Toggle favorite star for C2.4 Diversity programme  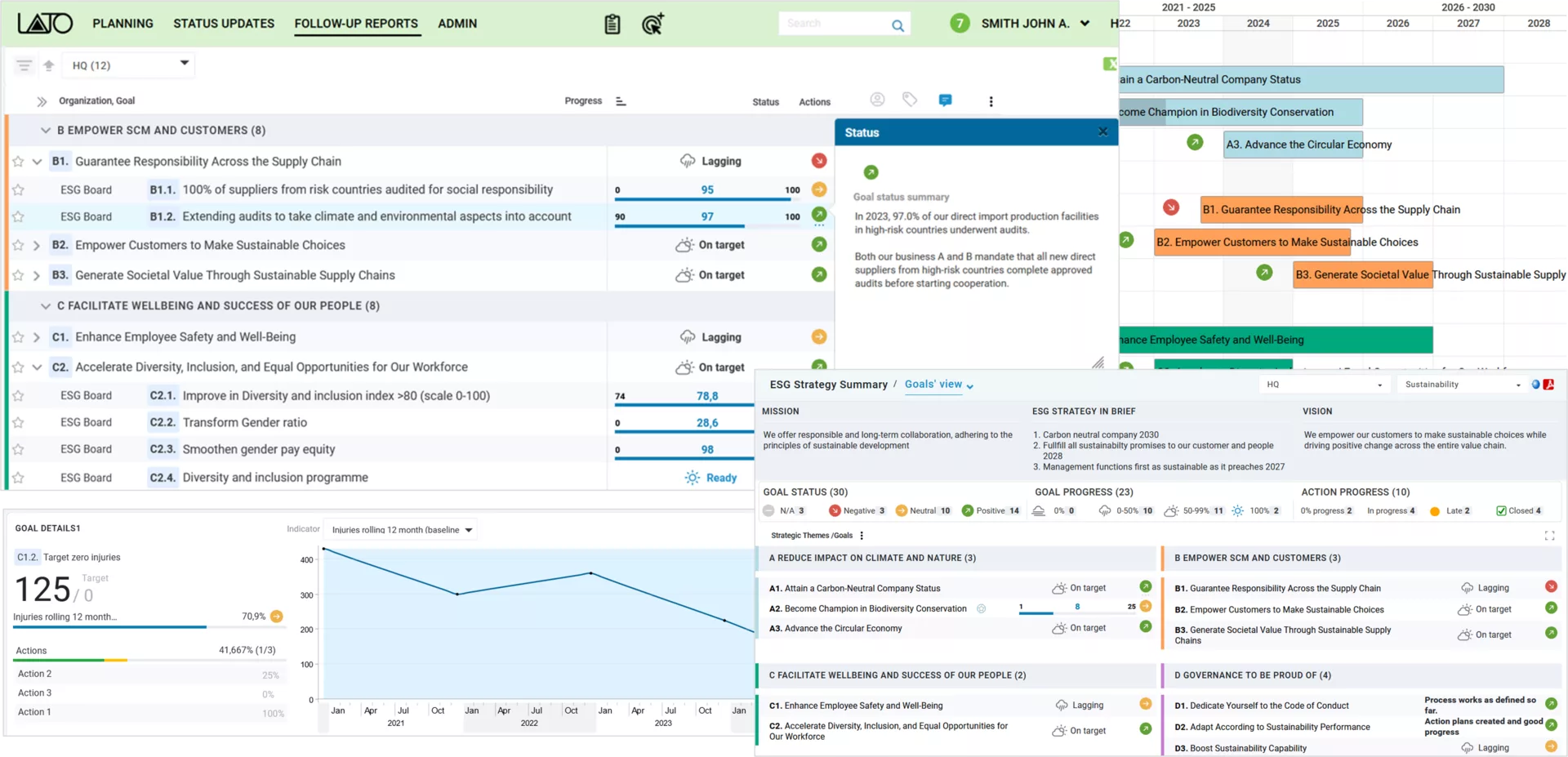point(18,478)
